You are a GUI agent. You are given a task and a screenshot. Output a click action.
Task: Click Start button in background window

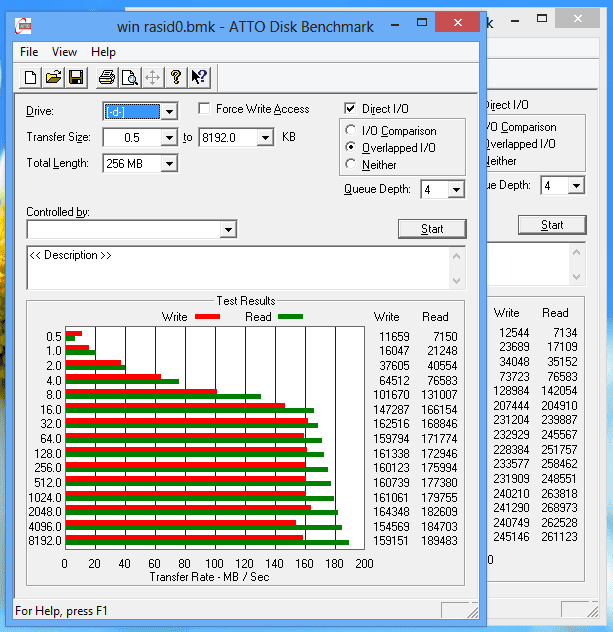(552, 225)
